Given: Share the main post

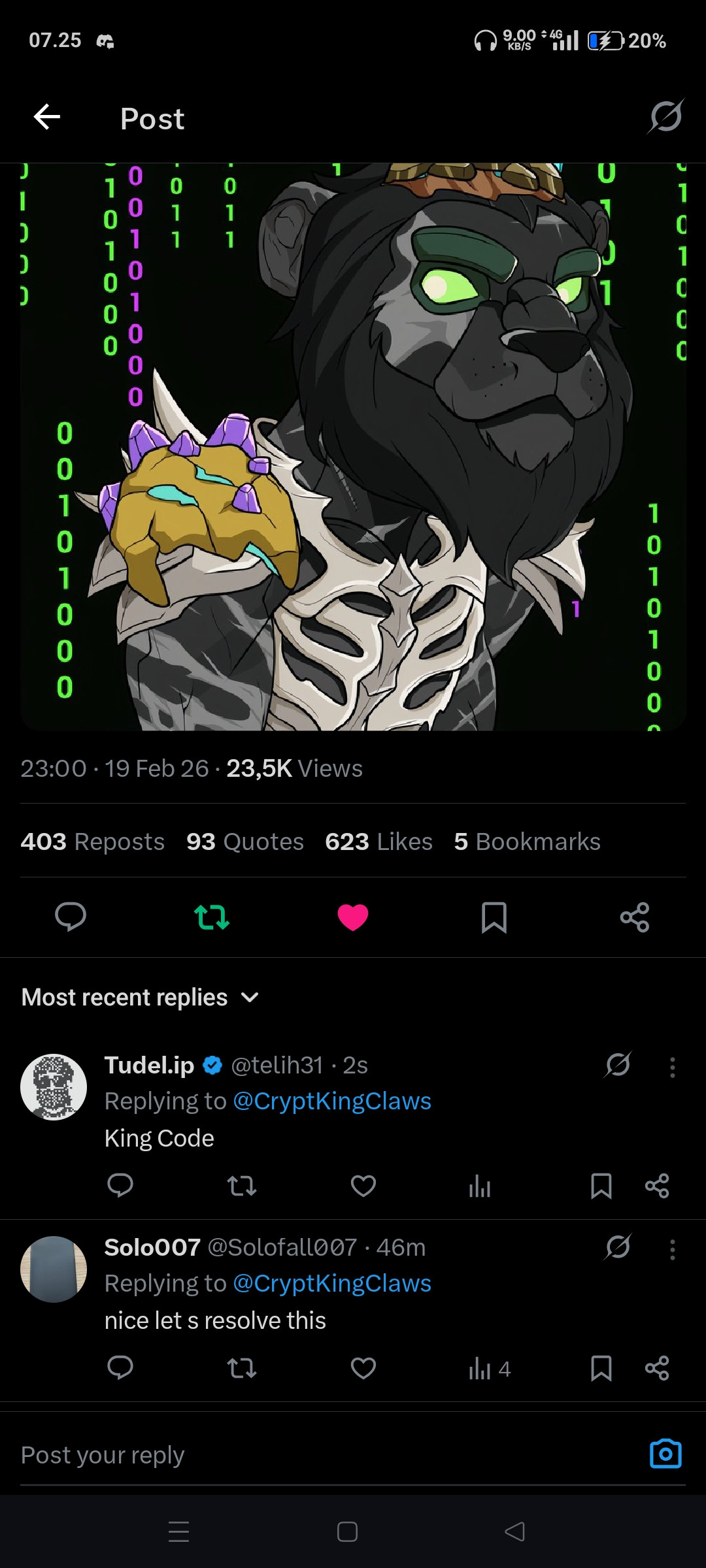Looking at the screenshot, I should tap(635, 917).
